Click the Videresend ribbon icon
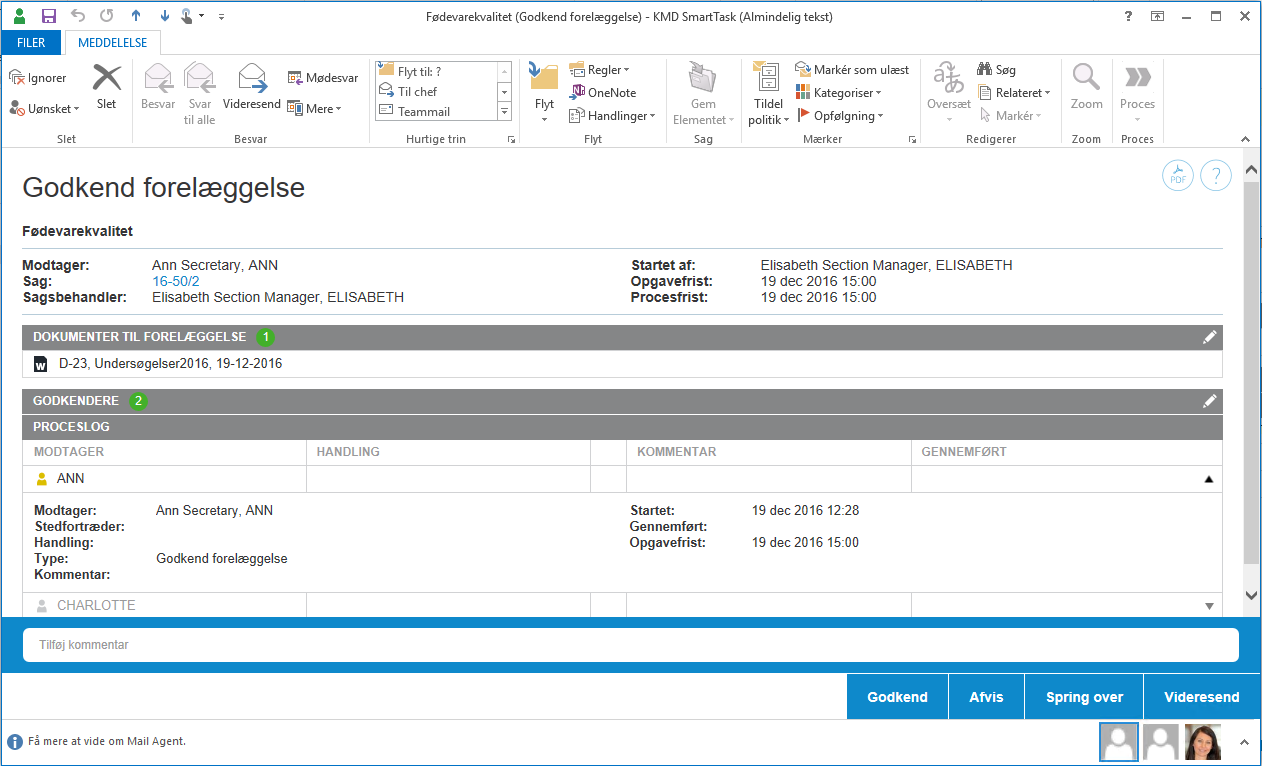1262x766 pixels. point(252,78)
